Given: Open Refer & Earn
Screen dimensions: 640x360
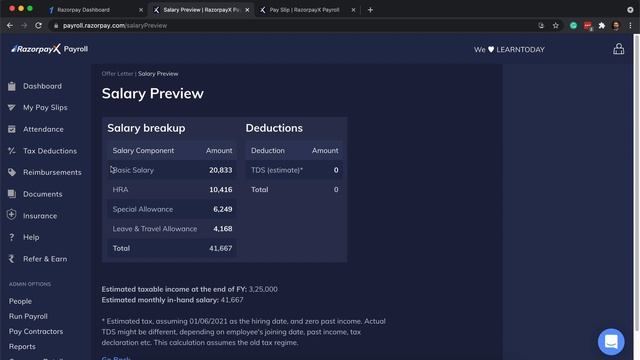Looking at the screenshot, I should [x=45, y=259].
